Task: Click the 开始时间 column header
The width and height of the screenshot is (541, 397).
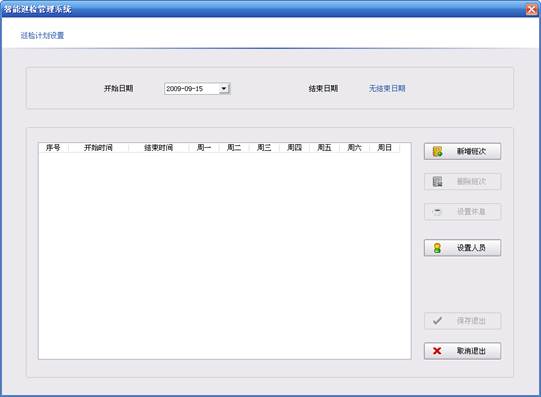Action: pyautogui.click(x=98, y=148)
